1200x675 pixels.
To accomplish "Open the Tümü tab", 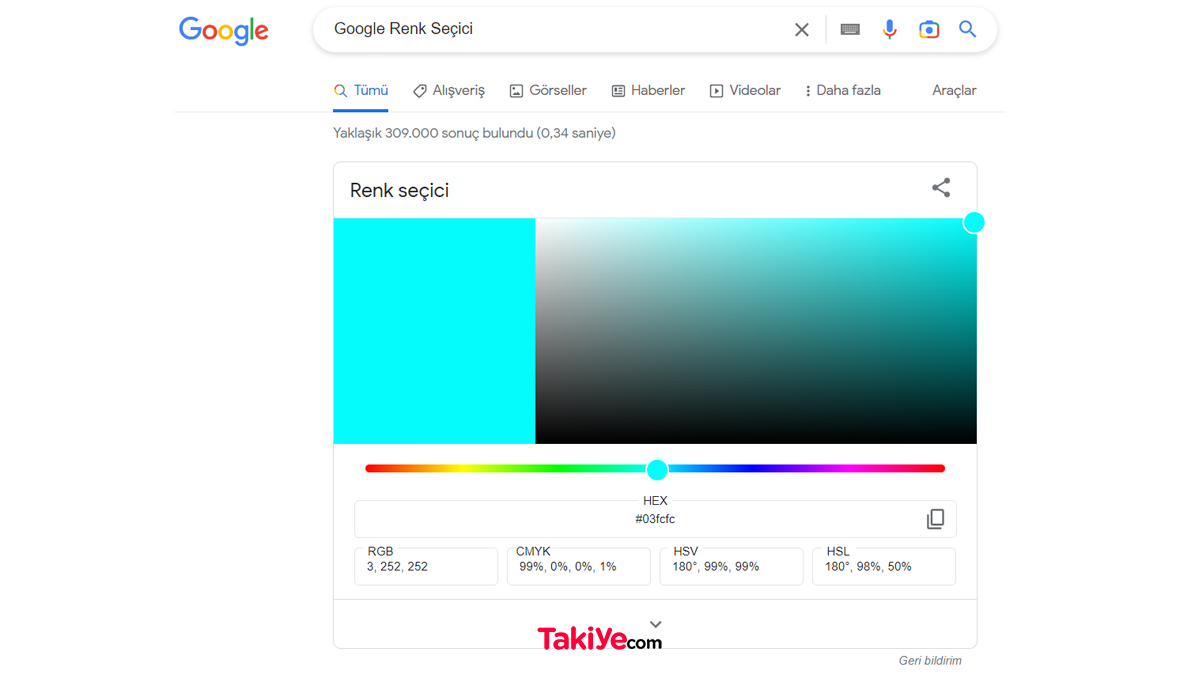I will pos(361,90).
